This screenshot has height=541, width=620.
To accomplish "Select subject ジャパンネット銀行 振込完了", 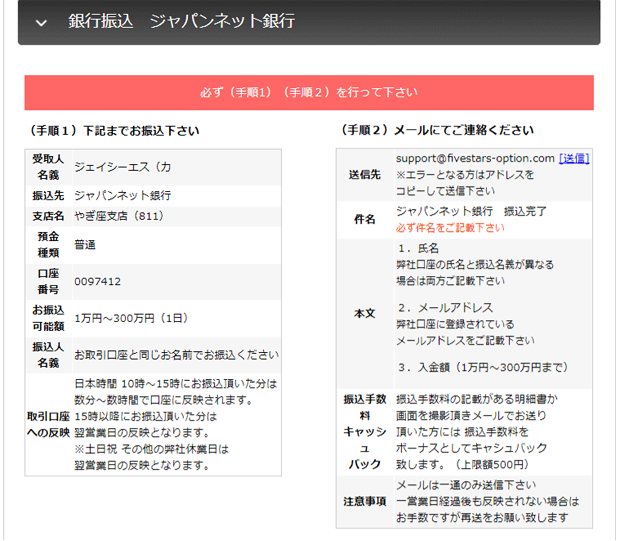I will [471, 212].
